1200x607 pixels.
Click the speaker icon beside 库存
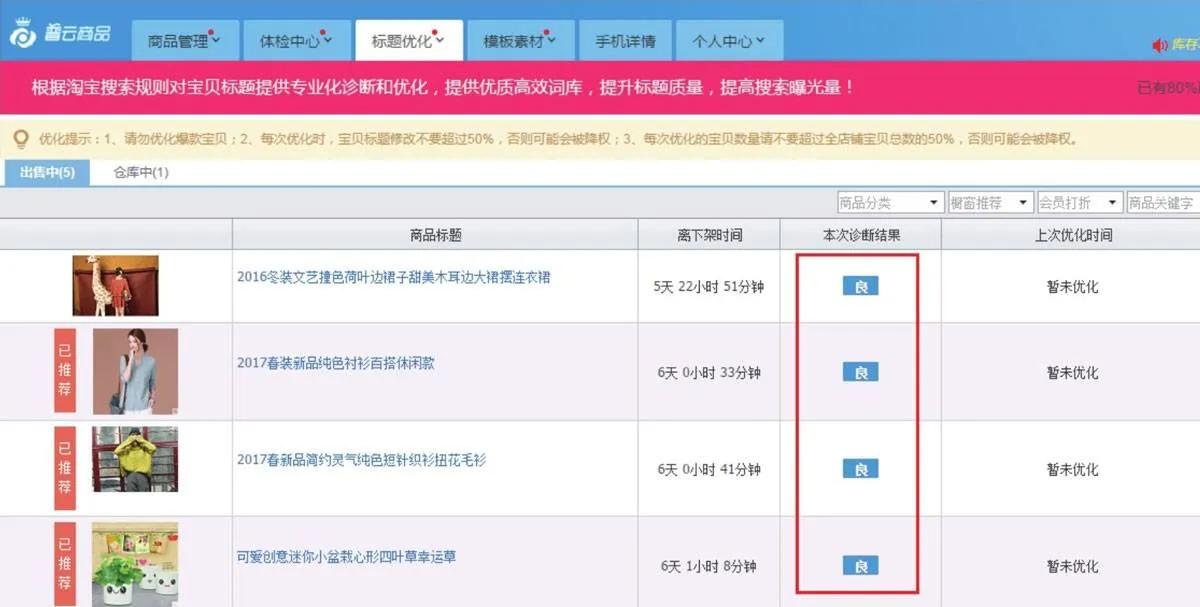[x=1158, y=46]
